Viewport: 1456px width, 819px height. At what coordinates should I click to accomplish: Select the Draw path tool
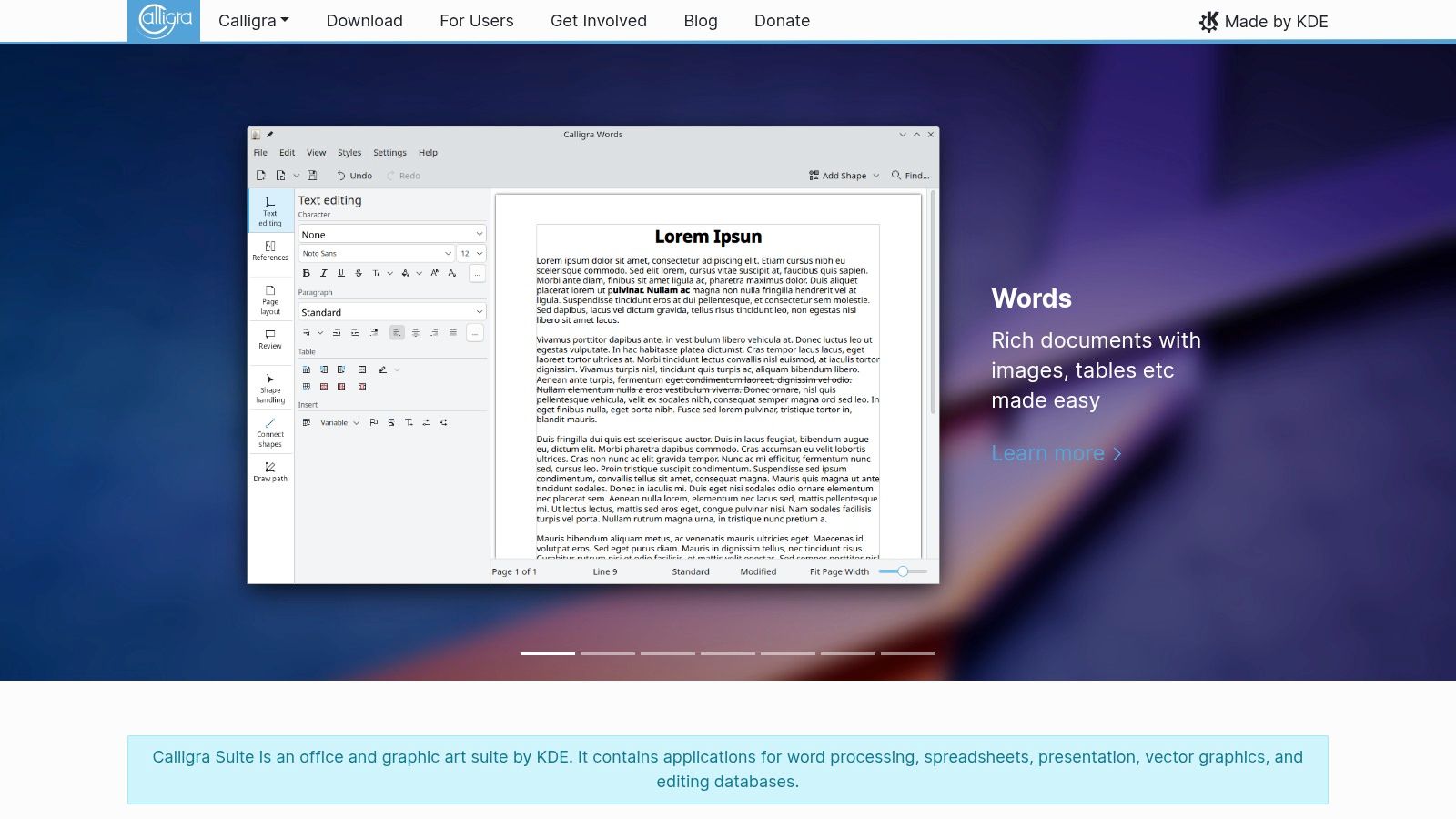270,471
